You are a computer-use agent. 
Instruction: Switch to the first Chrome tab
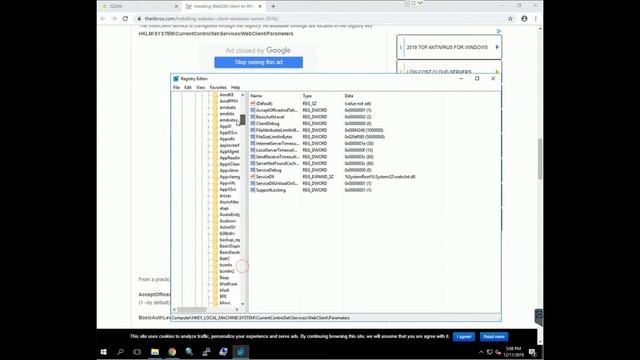tap(140, 6)
